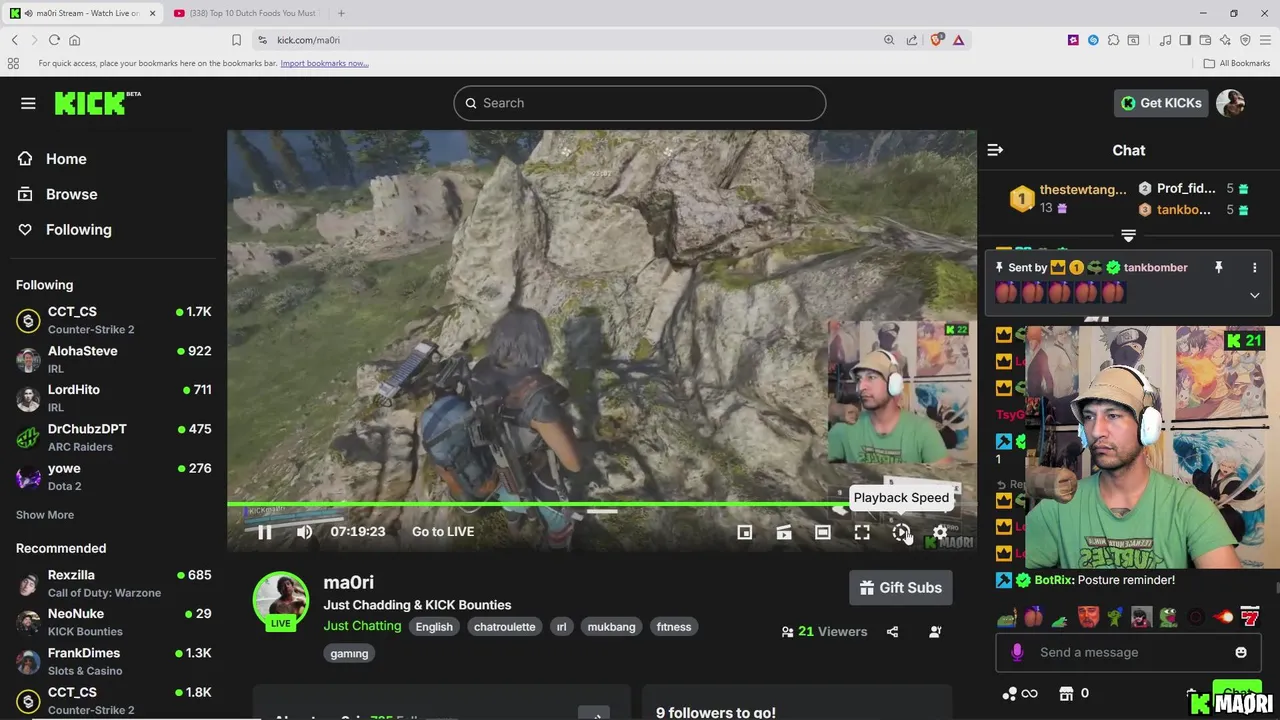The image size is (1280, 720).
Task: Insert the fireball emote
Action: coord(1223,617)
